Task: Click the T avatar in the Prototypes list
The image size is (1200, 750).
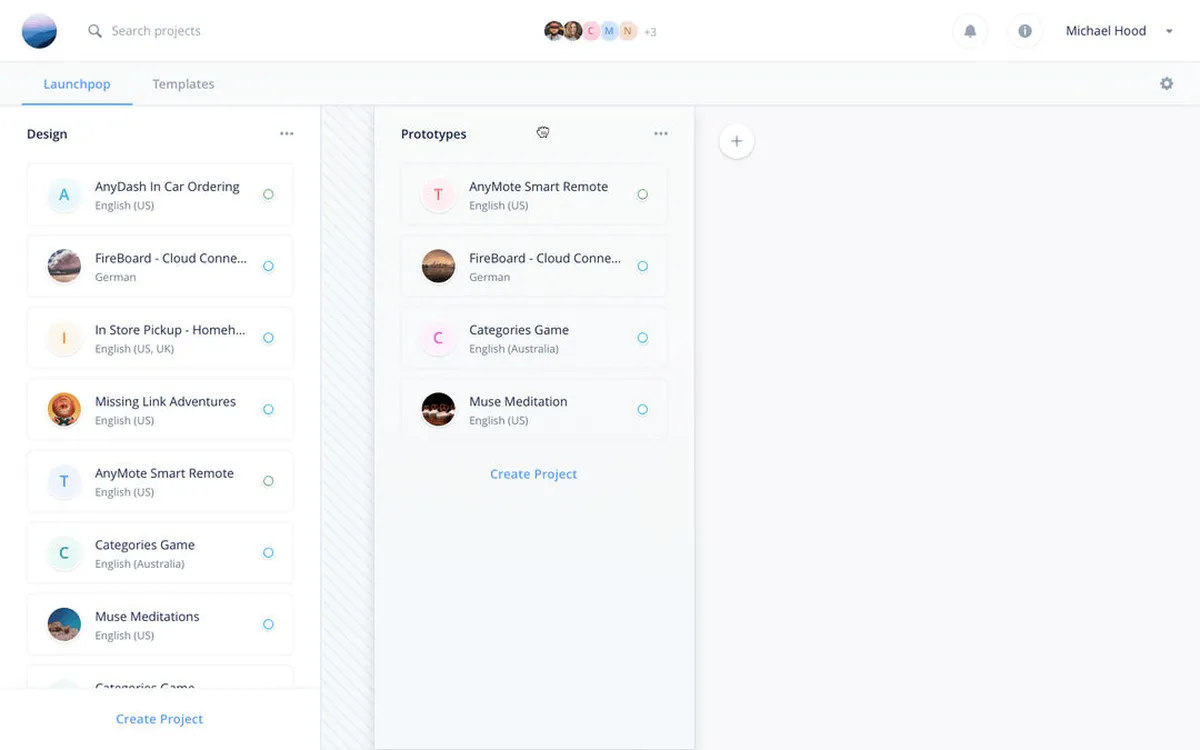Action: click(x=438, y=195)
